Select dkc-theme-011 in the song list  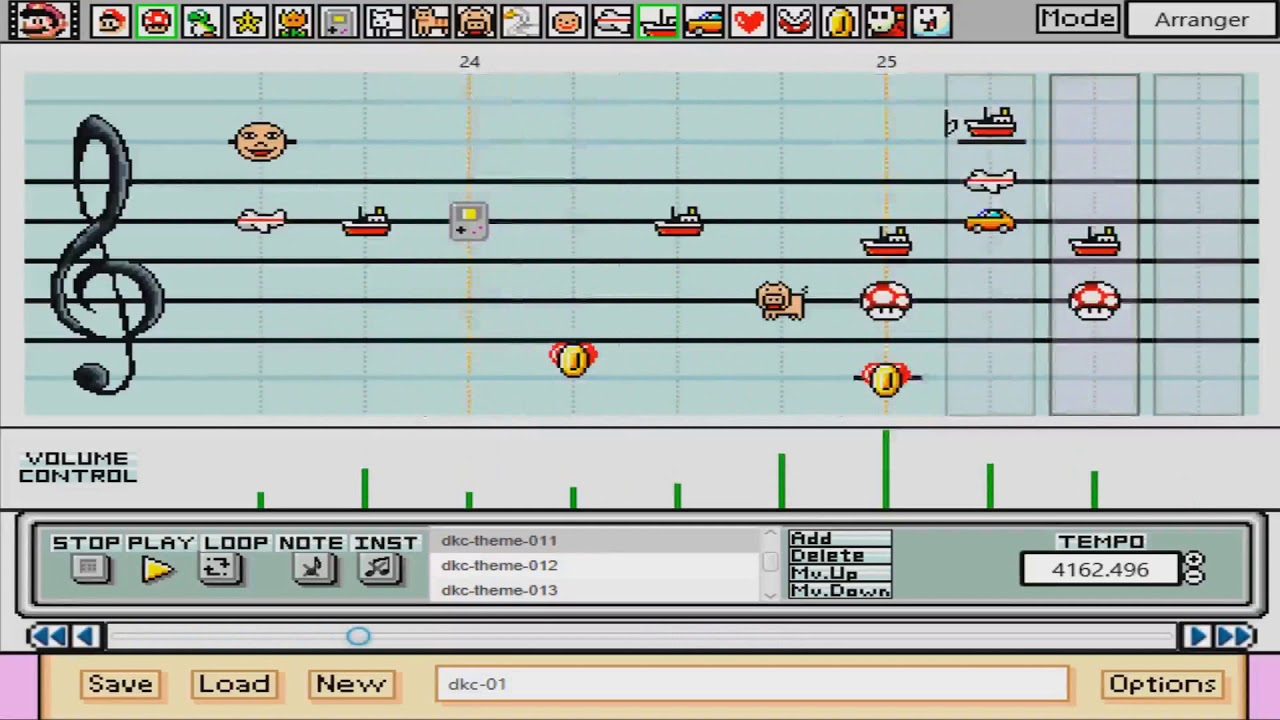click(596, 540)
